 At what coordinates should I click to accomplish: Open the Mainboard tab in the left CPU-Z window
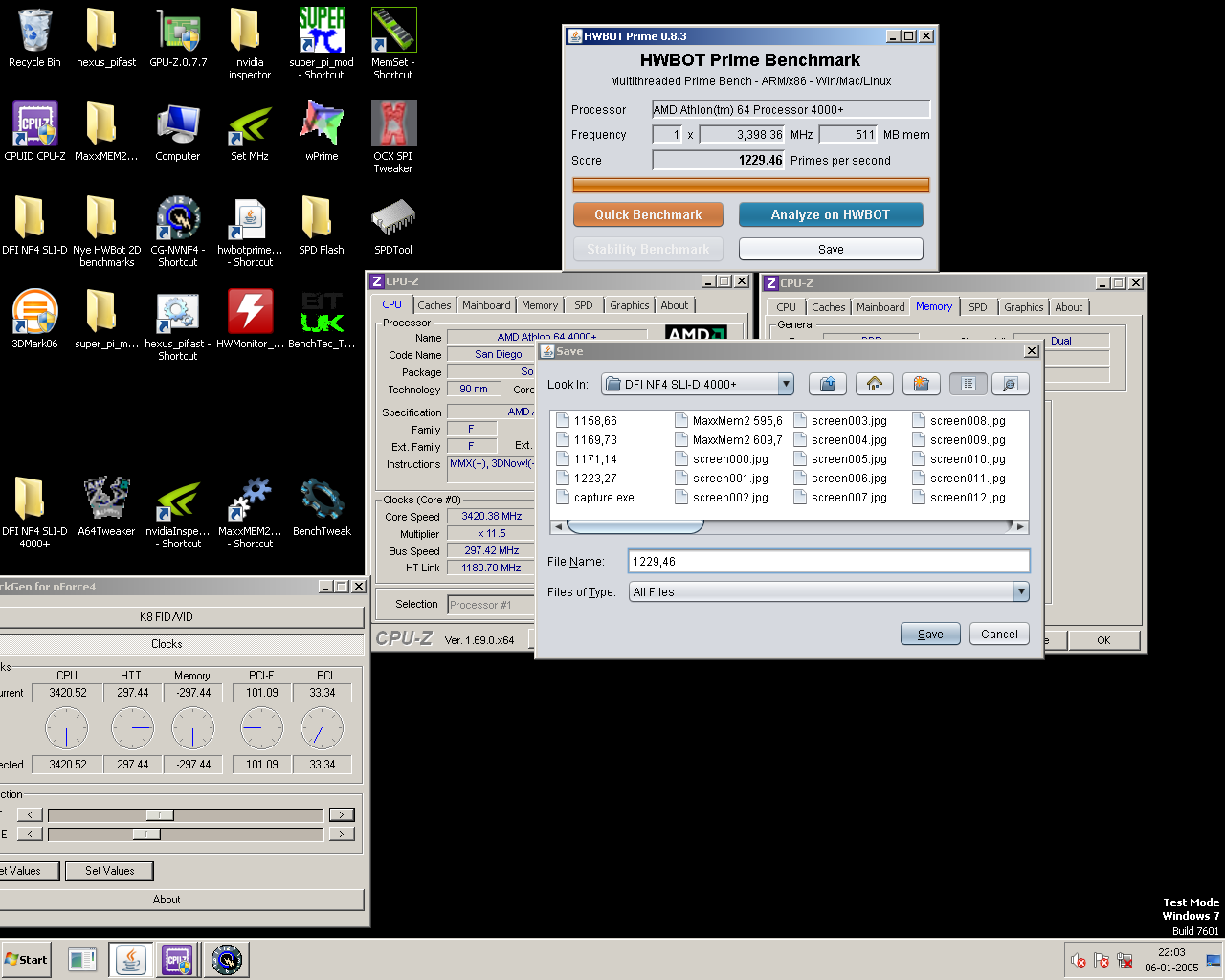pyautogui.click(x=486, y=305)
